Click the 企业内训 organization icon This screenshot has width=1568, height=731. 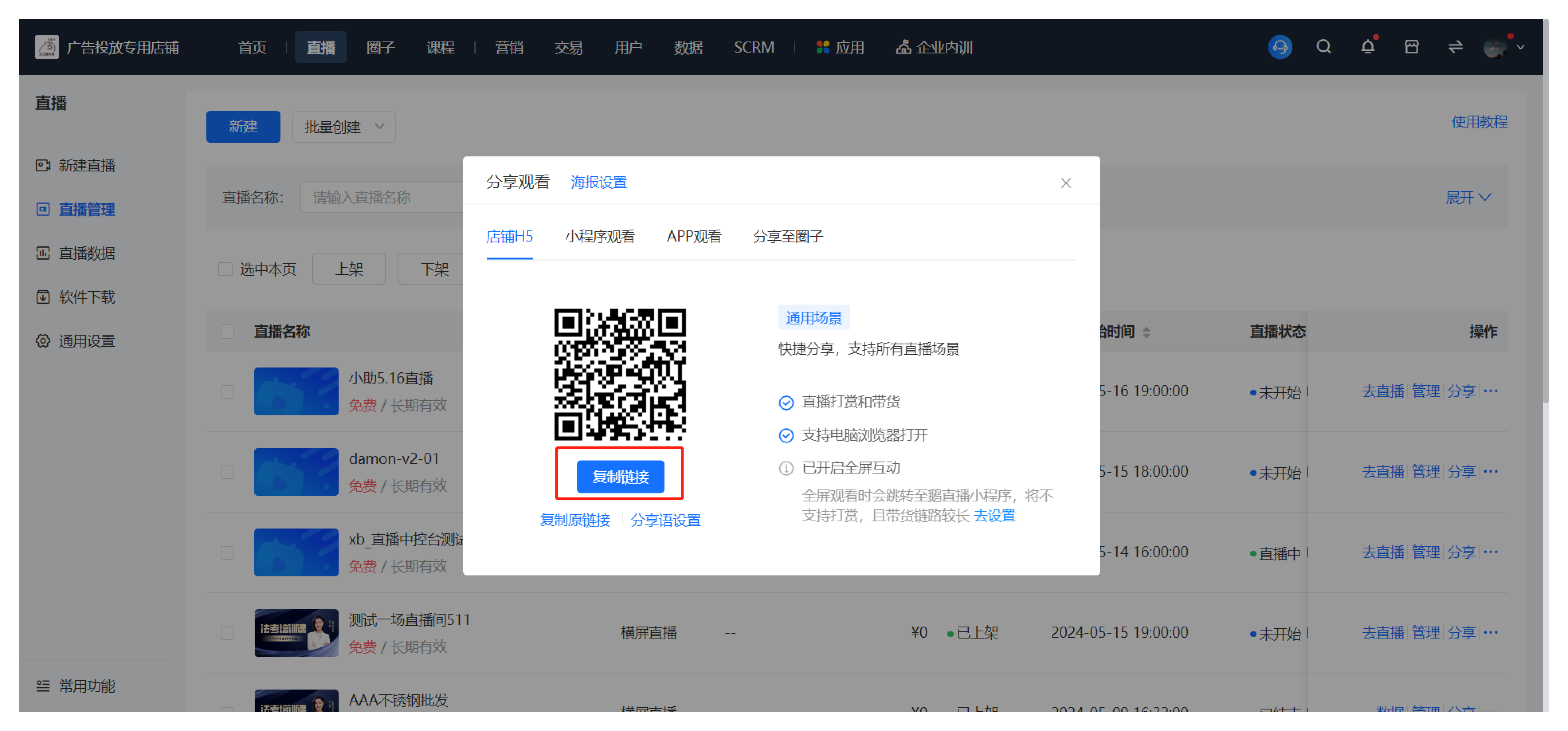[903, 47]
